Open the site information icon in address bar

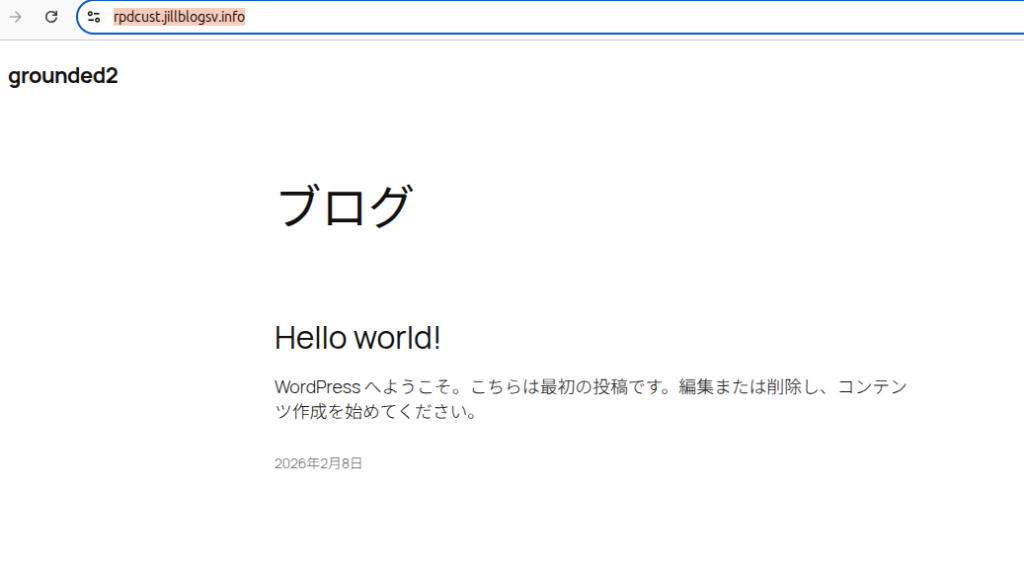click(x=94, y=17)
